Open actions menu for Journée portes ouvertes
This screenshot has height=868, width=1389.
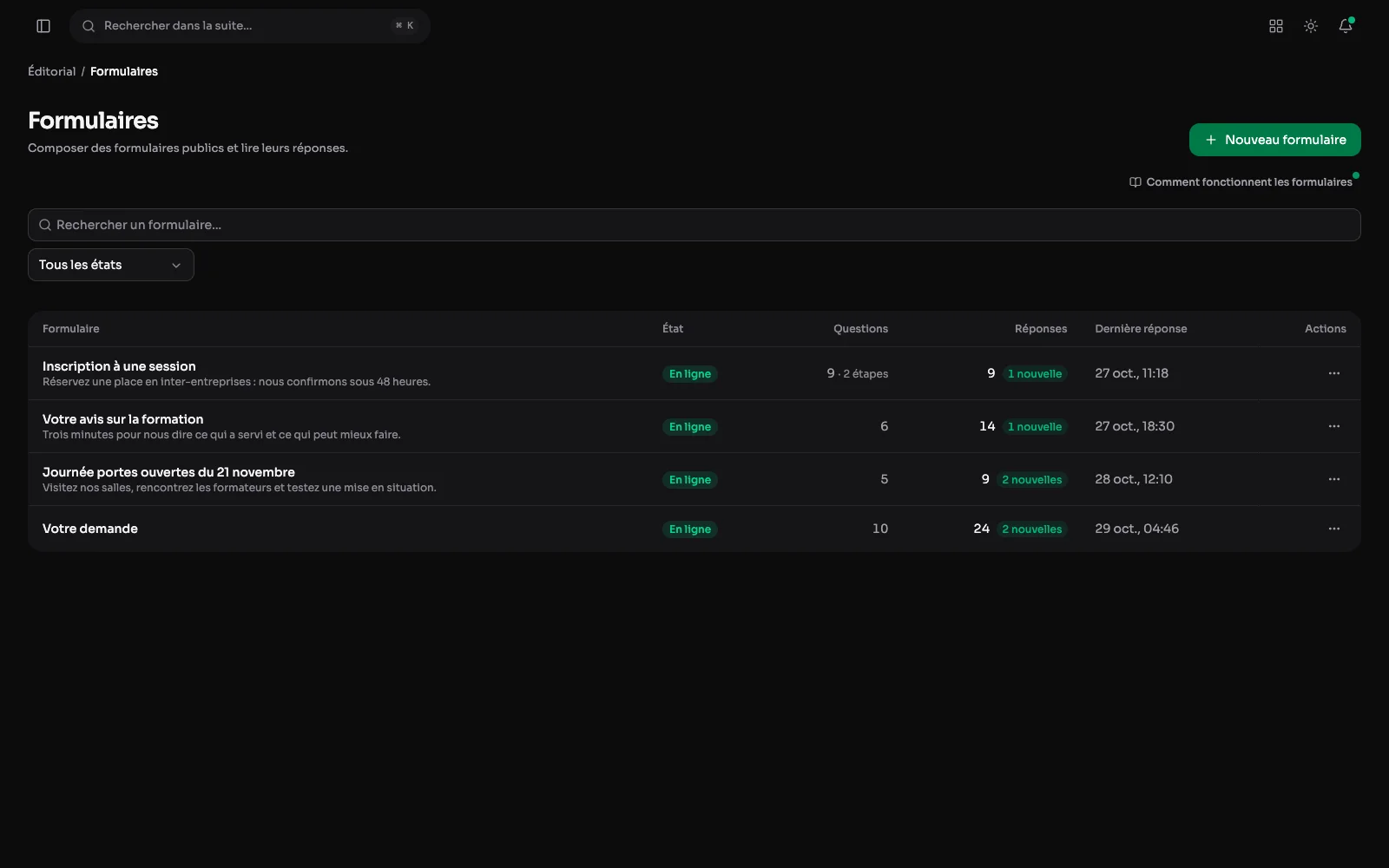coord(1334,479)
